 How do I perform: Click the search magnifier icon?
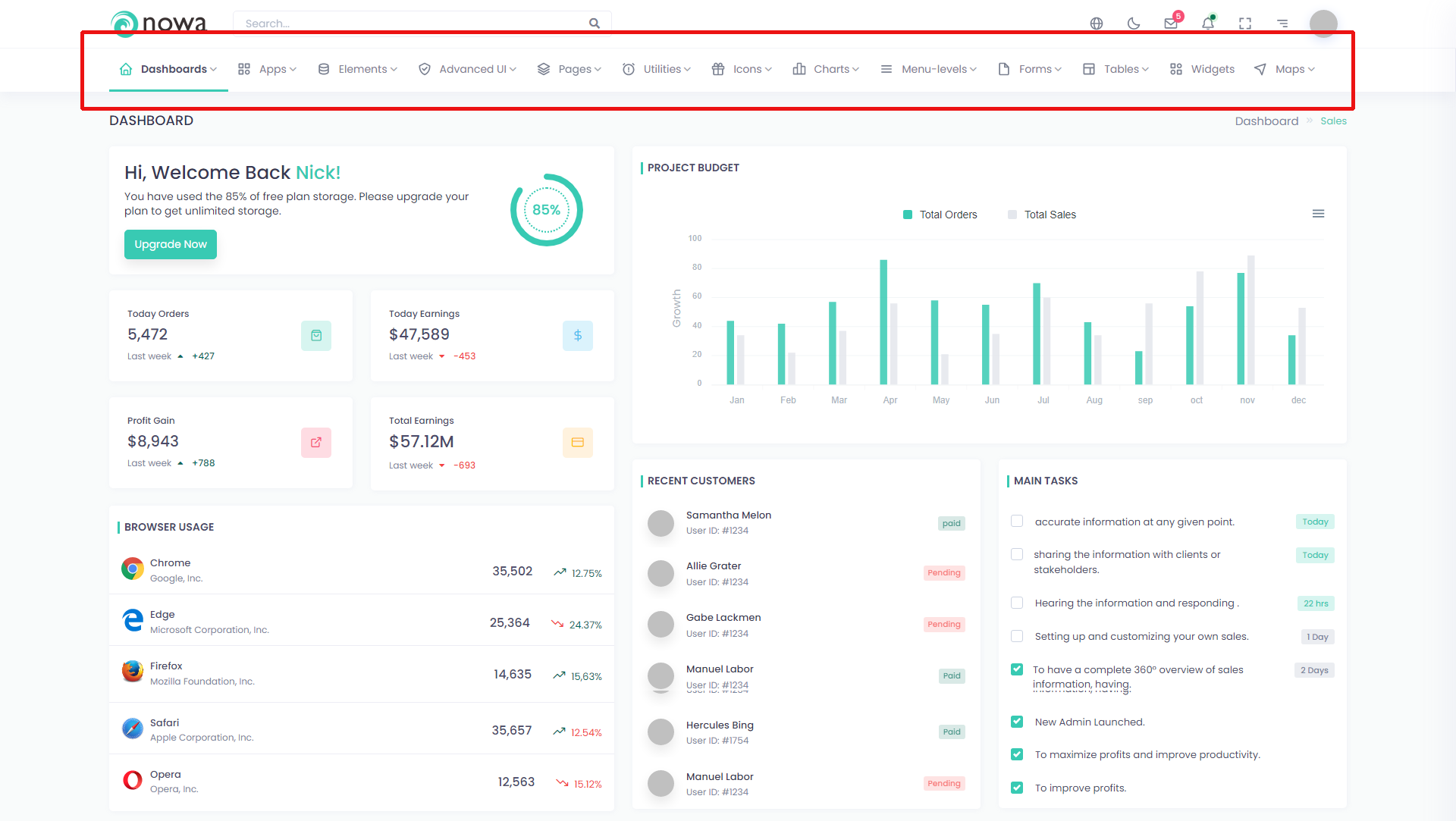pos(595,24)
